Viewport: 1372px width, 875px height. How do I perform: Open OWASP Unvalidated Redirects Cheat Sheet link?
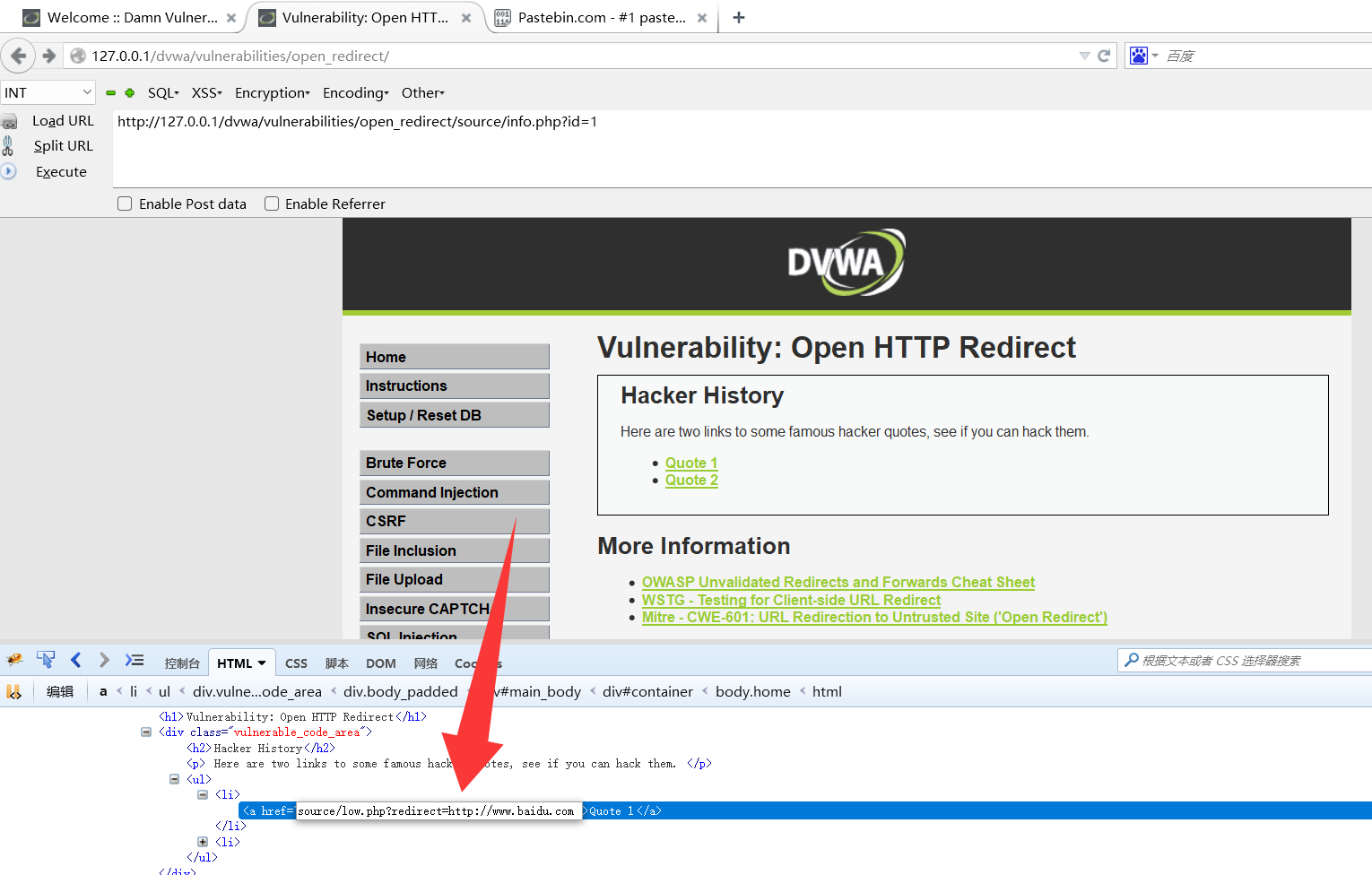[x=838, y=582]
